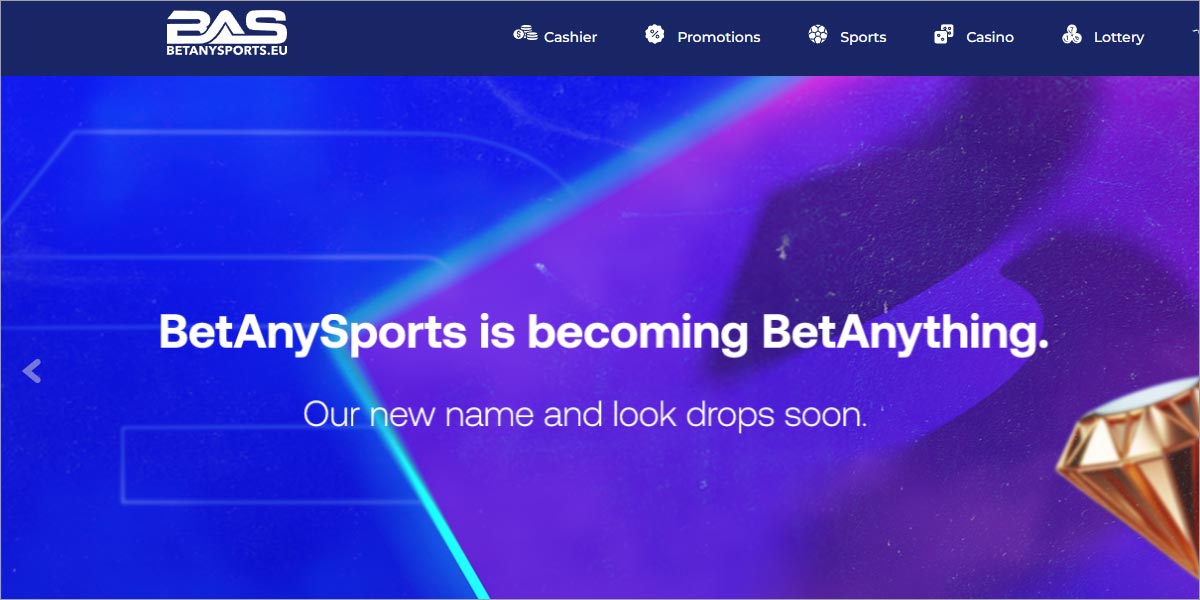Go to the Sports section label

863,37
